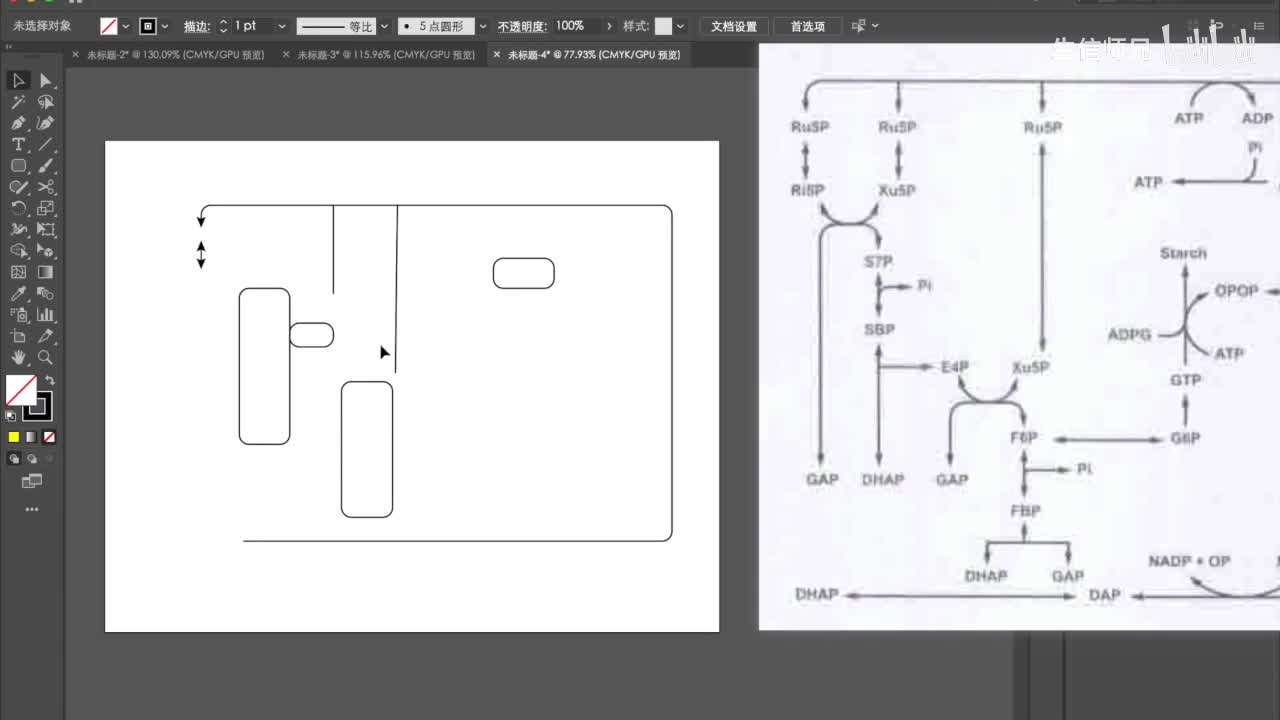Select the Magic Wand tool
The width and height of the screenshot is (1280, 720).
coord(18,102)
